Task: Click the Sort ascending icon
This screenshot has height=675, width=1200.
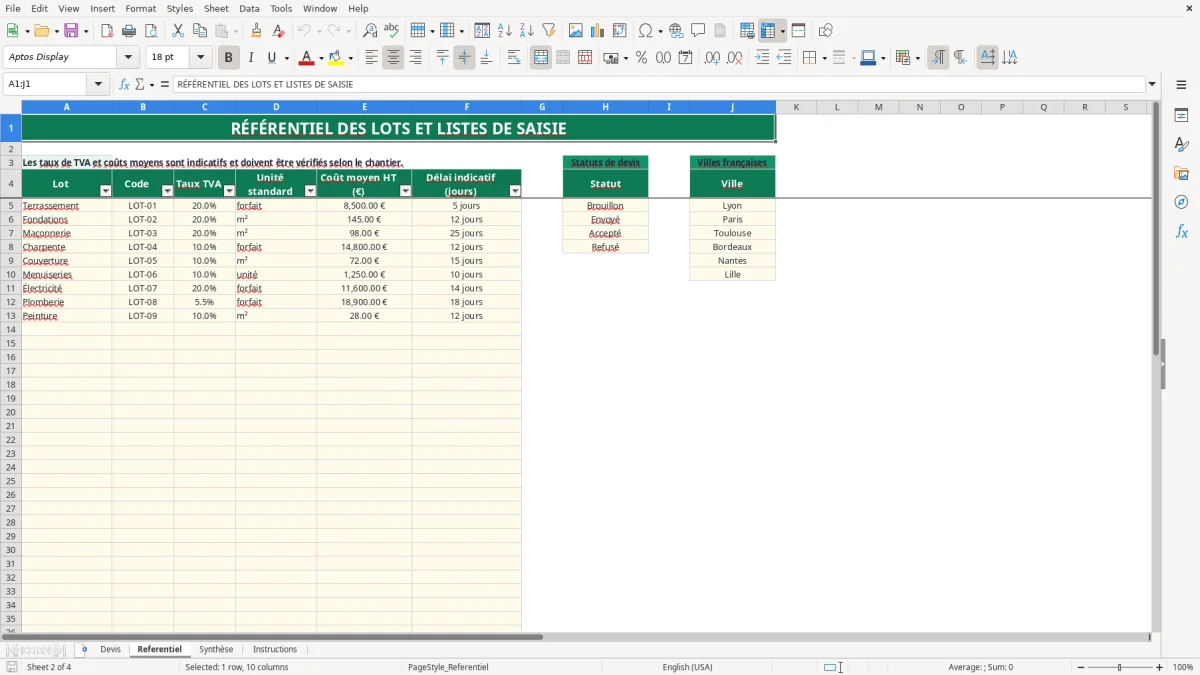Action: (x=505, y=31)
